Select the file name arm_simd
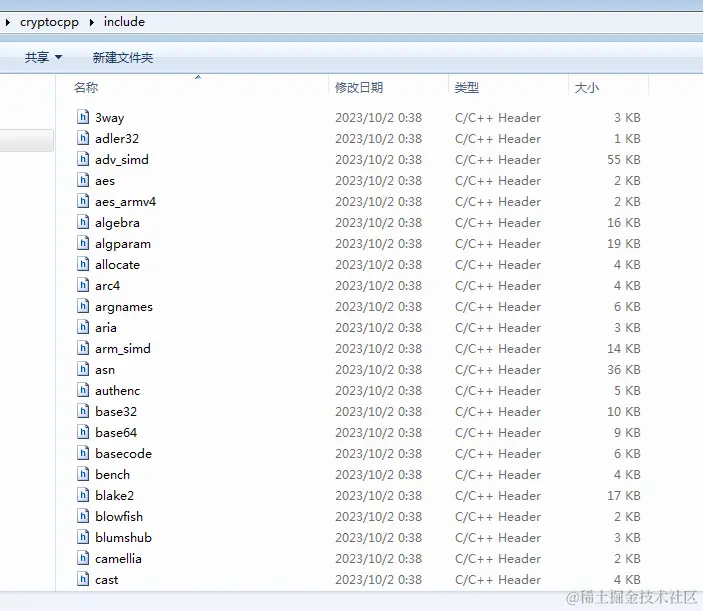This screenshot has height=611, width=703. 122,349
